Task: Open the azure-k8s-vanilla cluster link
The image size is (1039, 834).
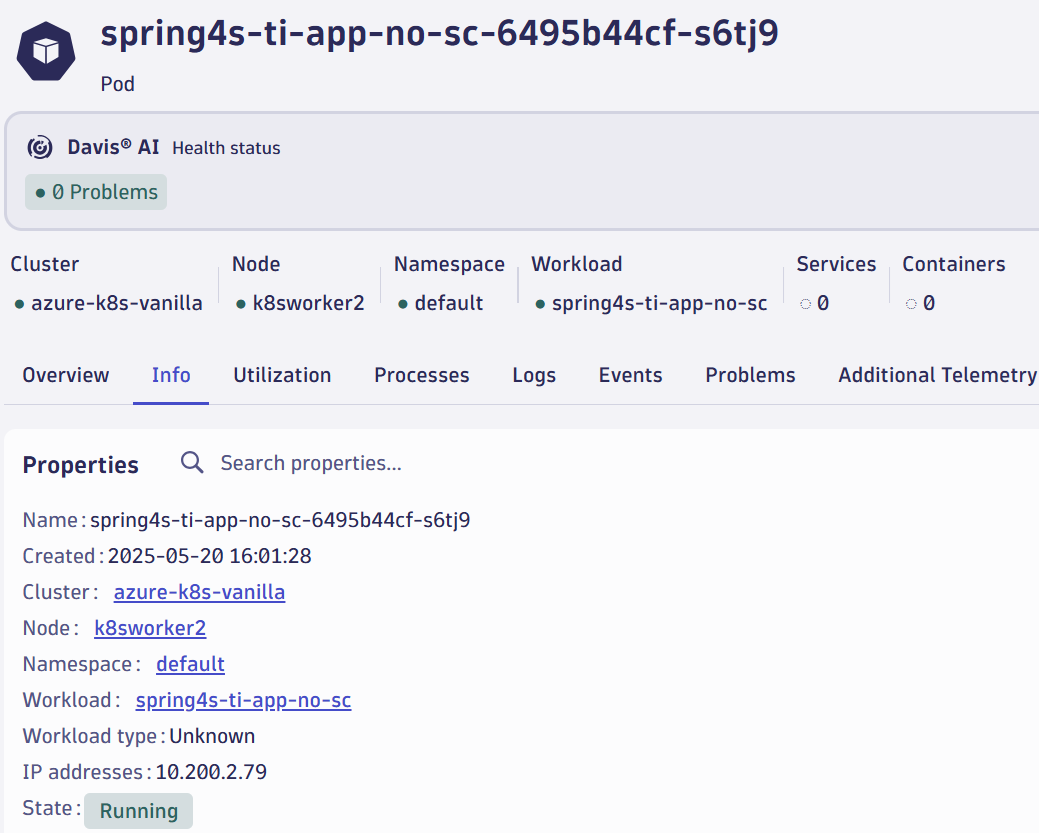Action: 199,592
